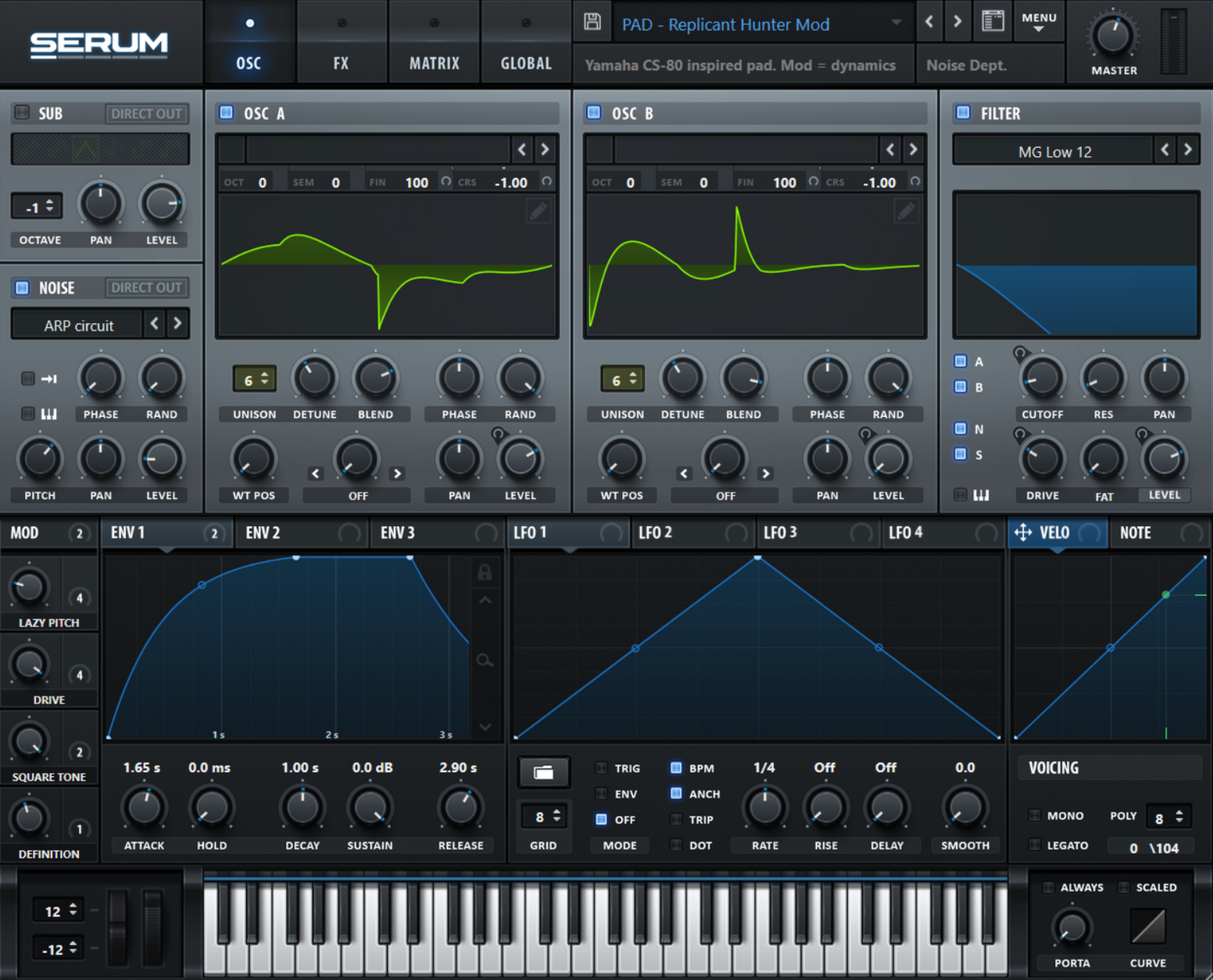This screenshot has width=1213, height=980.
Task: Click the envelope lock icon
Action: click(484, 572)
